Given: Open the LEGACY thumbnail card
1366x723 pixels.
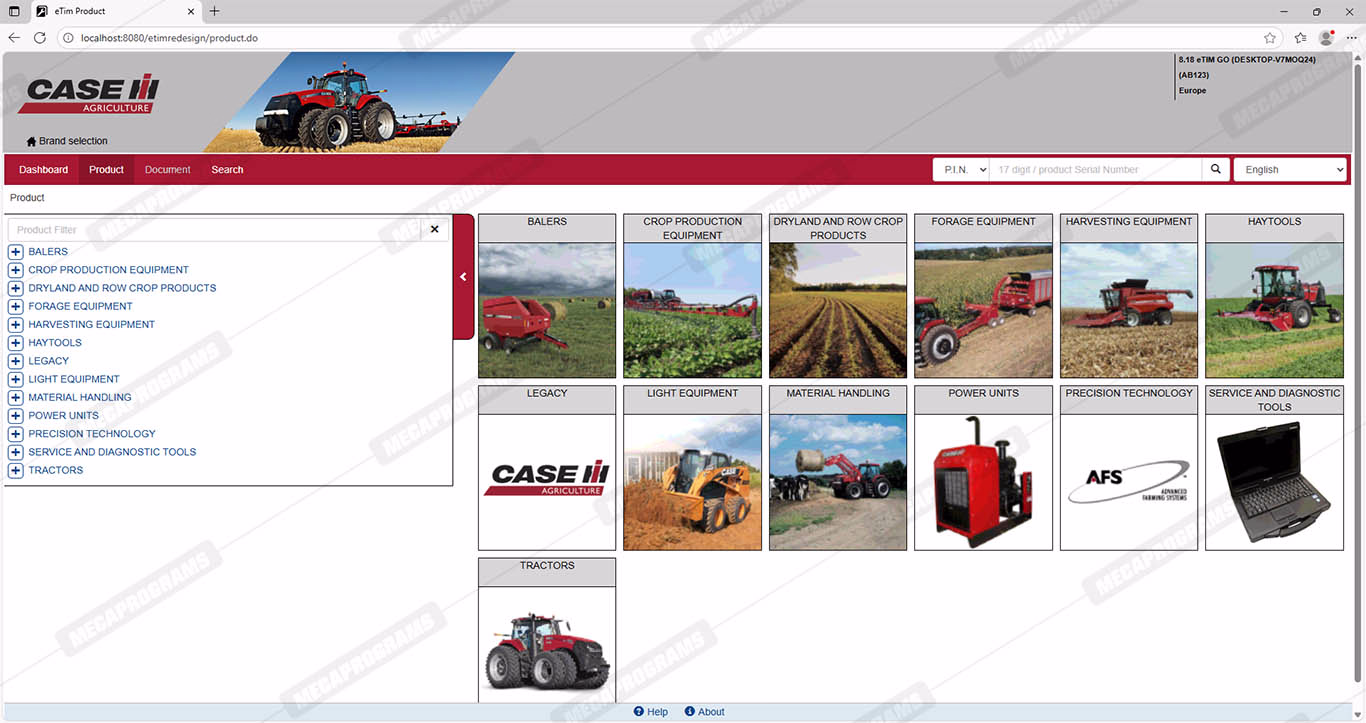Looking at the screenshot, I should click(547, 468).
